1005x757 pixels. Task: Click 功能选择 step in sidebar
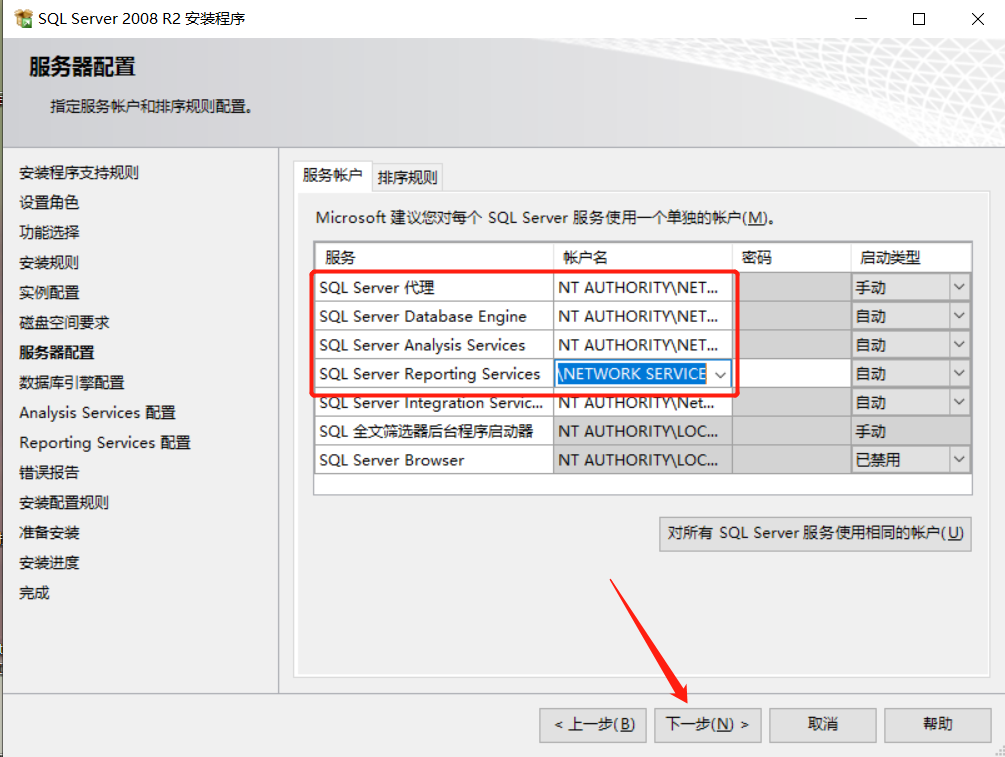pyautogui.click(x=49, y=232)
